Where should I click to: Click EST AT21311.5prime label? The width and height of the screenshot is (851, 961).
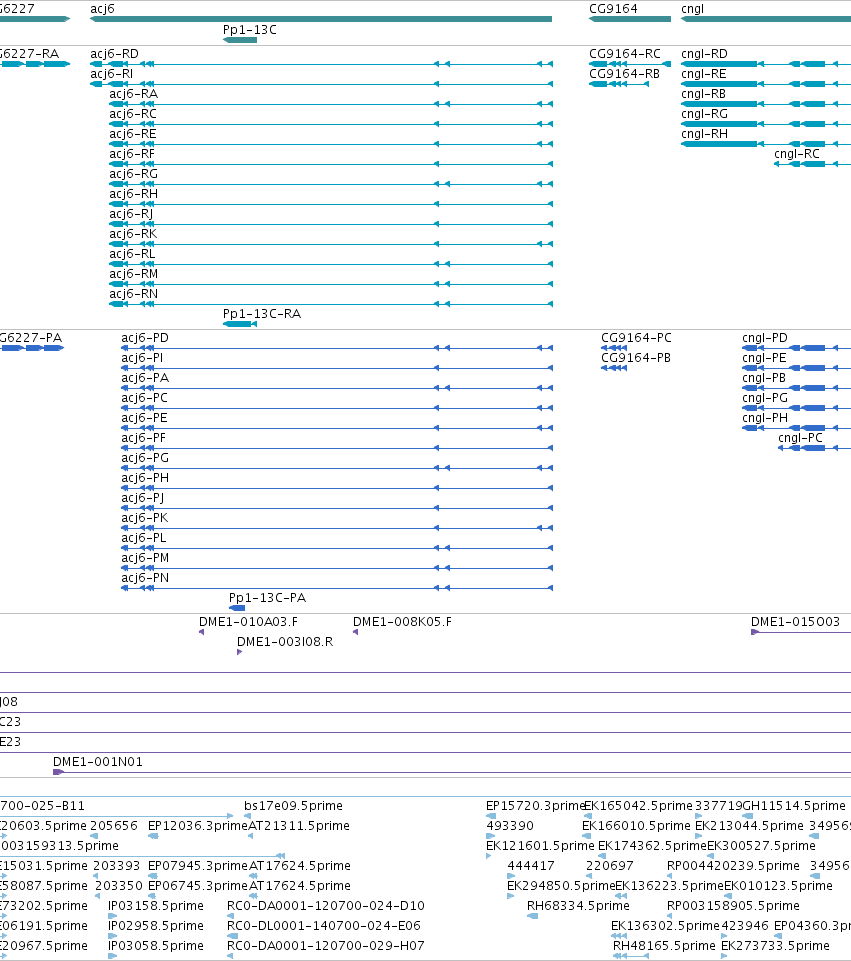point(299,826)
